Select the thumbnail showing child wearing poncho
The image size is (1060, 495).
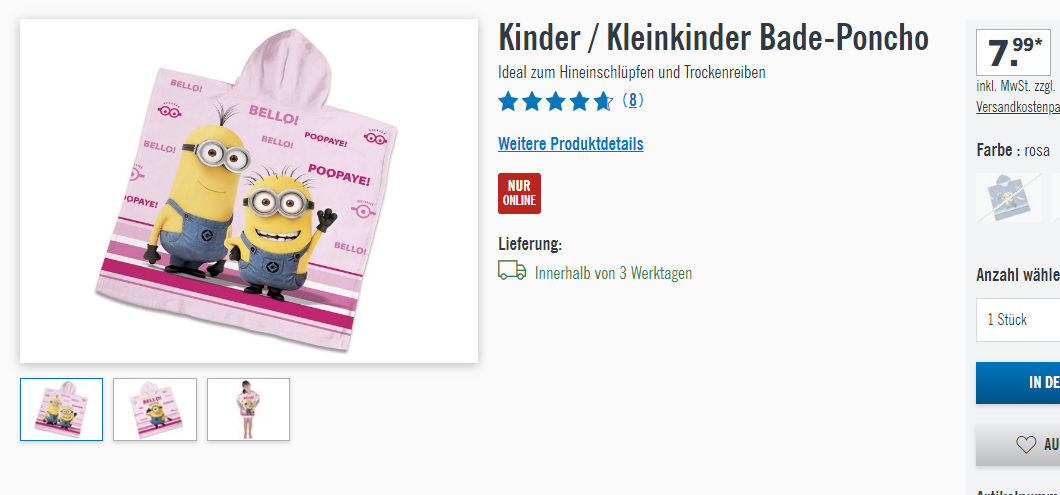[248, 409]
